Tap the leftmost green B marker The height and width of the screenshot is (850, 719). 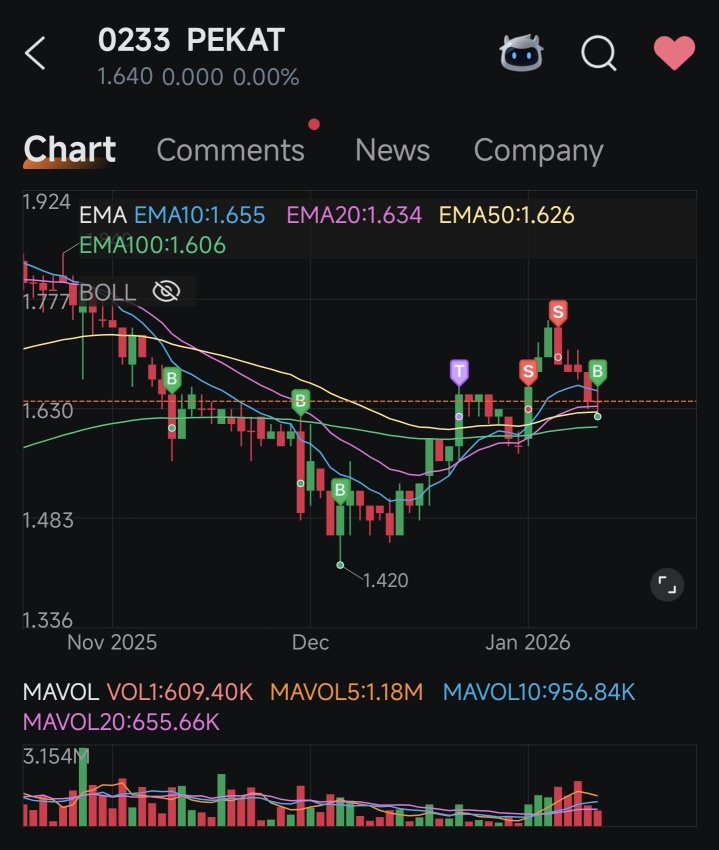coord(172,379)
